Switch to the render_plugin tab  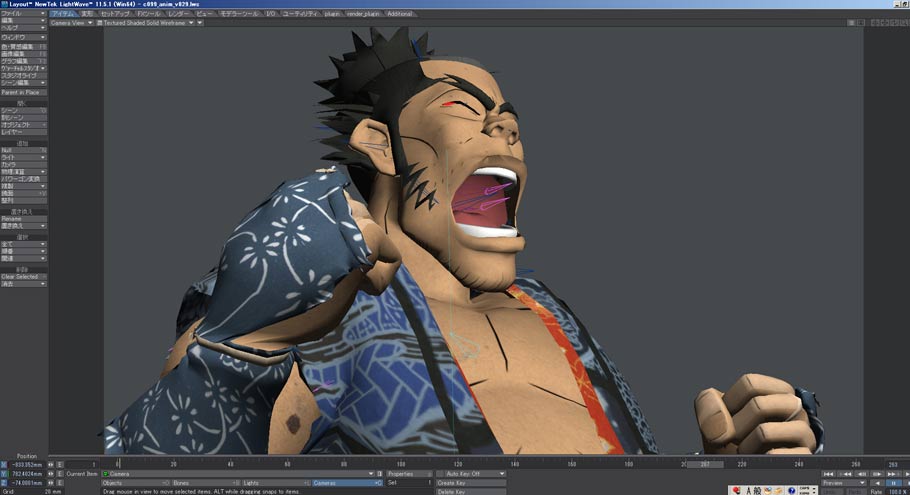[363, 14]
